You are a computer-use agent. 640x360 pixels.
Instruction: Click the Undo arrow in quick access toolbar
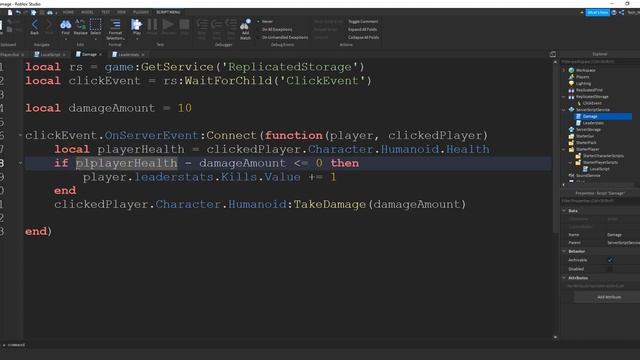click(x=18, y=13)
